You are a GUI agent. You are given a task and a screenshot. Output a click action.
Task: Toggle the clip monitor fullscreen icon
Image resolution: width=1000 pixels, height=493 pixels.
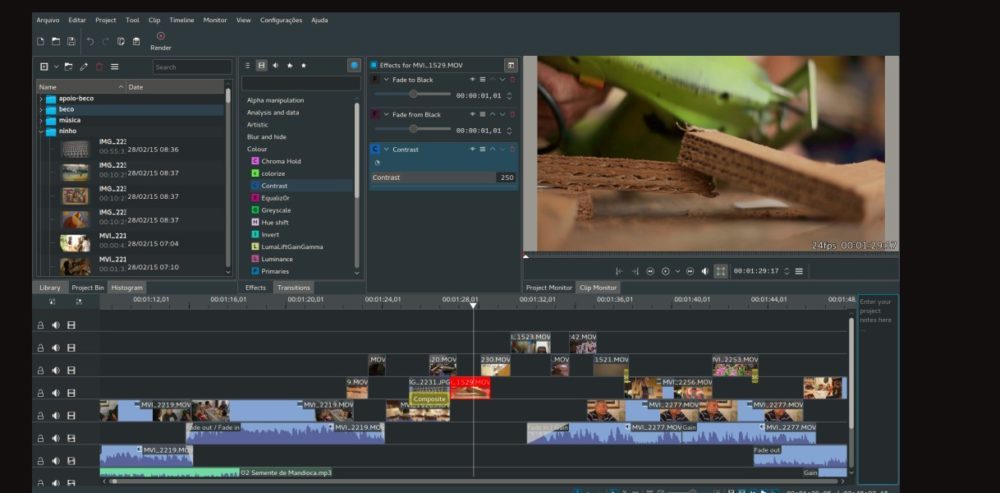click(720, 271)
